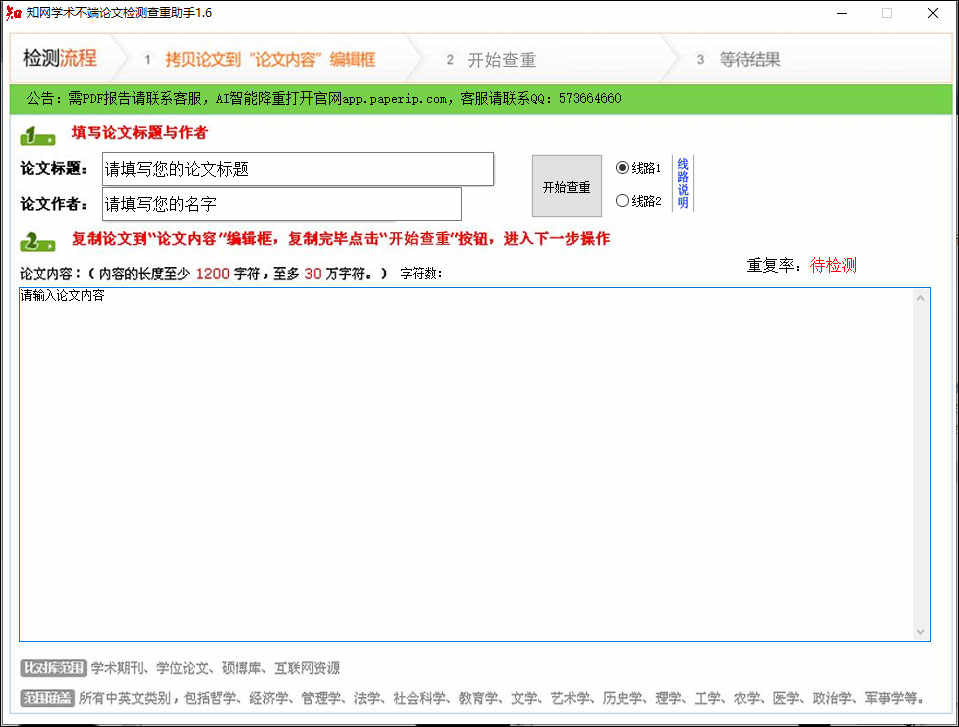Select step 1 拷贝论文到论文内容编辑框 tab
Viewport: 959px width, 727px height.
(x=261, y=59)
